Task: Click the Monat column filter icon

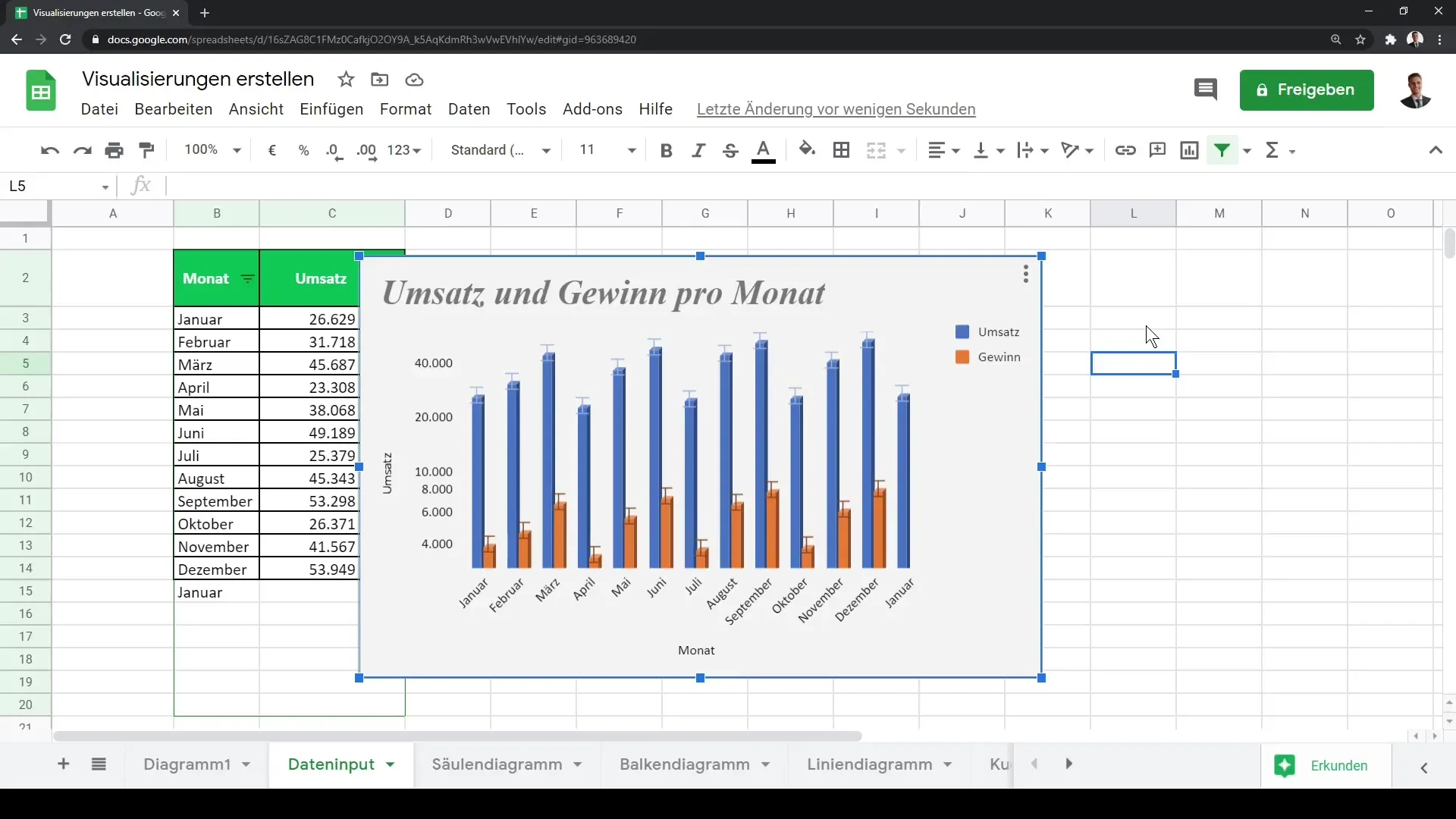Action: [247, 279]
